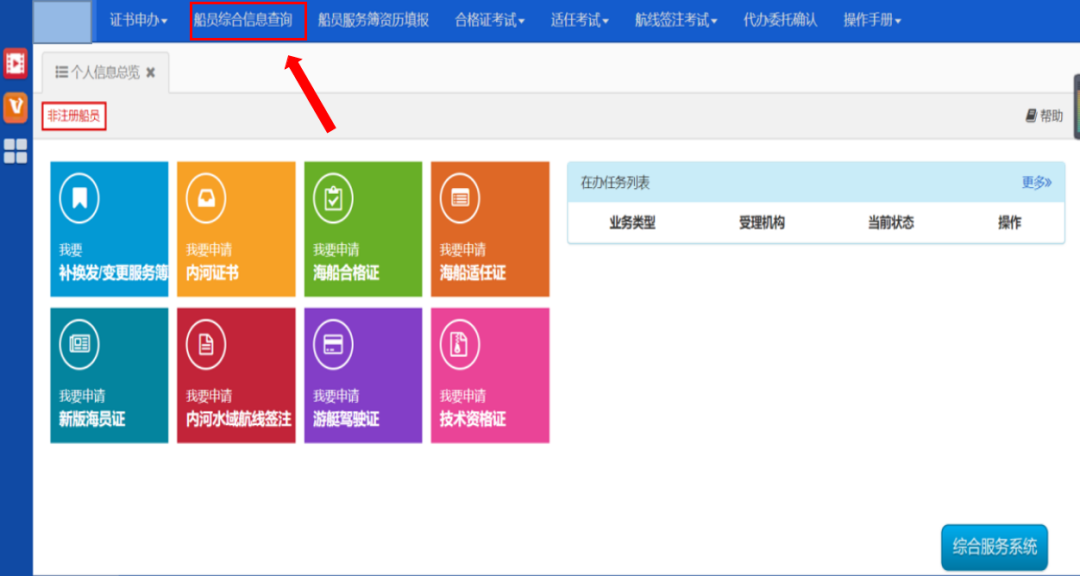
Task: Close the 个人信息总览 tab
Action: (151, 72)
